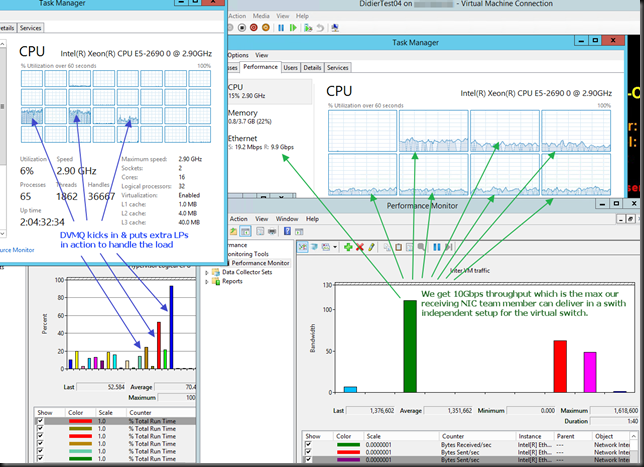Uncheck Show for olive % Total Run Time row
The image size is (644, 467).
40,428
